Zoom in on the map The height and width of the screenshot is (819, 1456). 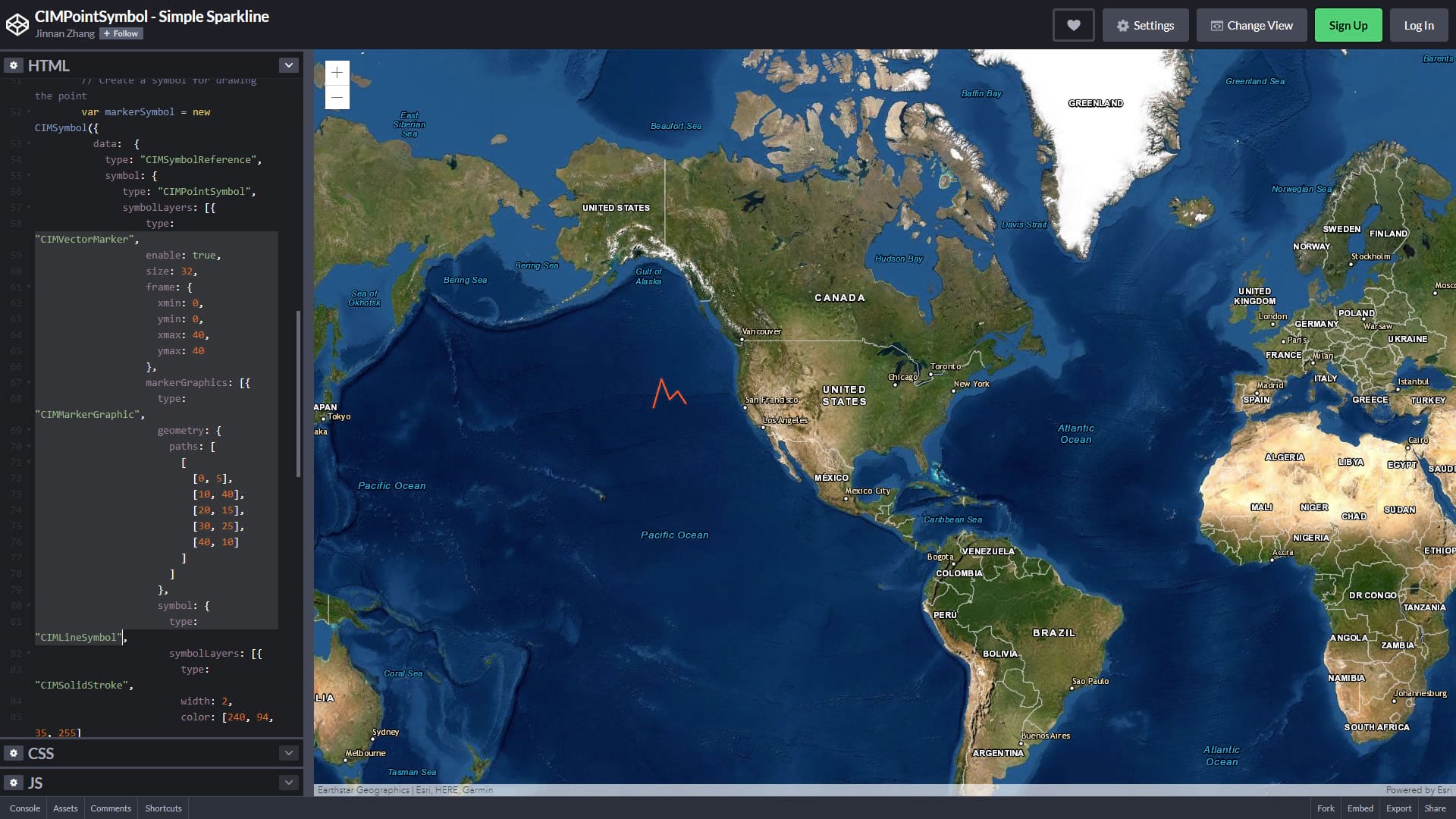337,73
